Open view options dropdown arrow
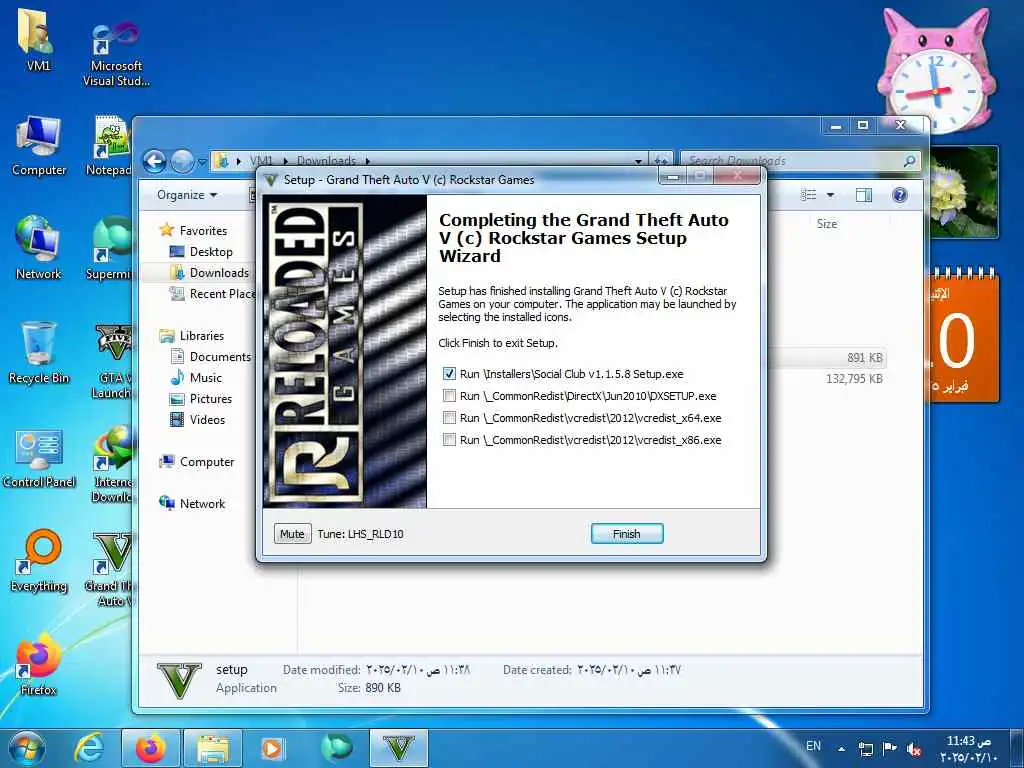This screenshot has width=1024, height=768. pos(830,195)
